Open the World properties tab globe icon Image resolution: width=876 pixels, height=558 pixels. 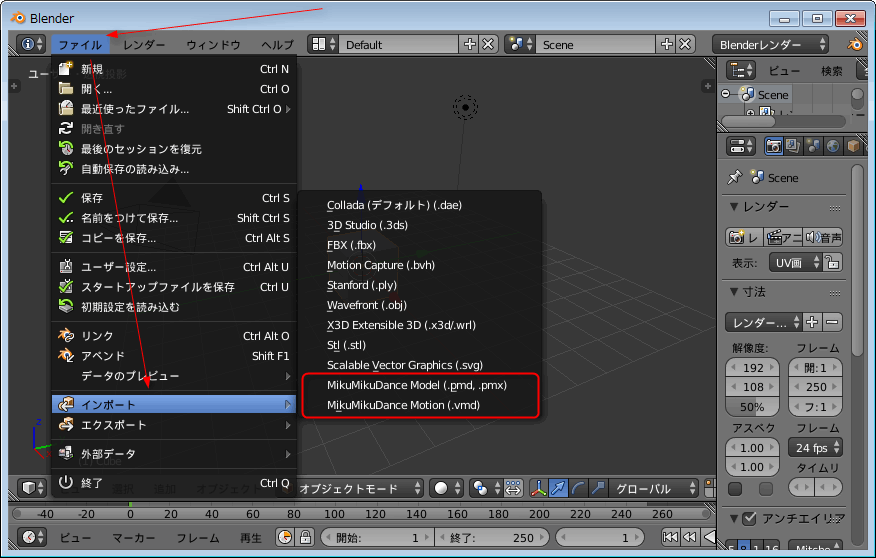click(833, 146)
